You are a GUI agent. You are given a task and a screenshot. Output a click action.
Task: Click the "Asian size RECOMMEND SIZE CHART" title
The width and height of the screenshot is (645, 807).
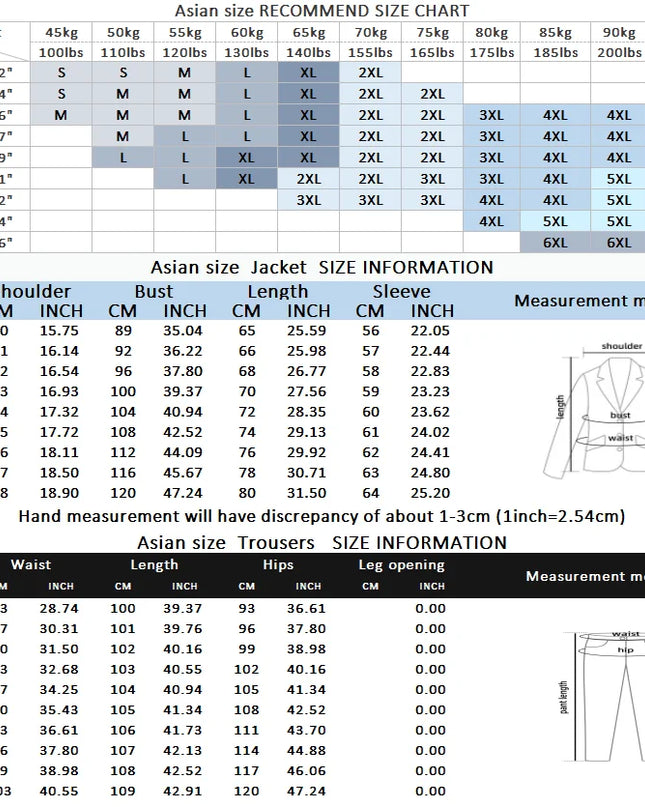point(322,11)
